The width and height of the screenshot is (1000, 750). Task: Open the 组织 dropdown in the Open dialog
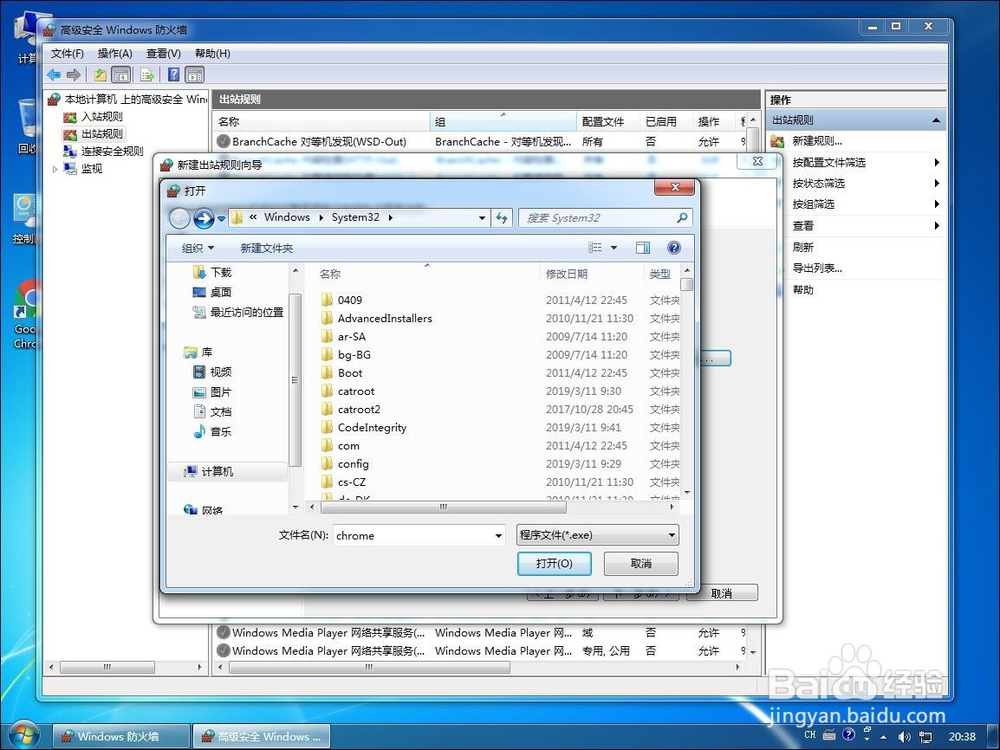[197, 247]
